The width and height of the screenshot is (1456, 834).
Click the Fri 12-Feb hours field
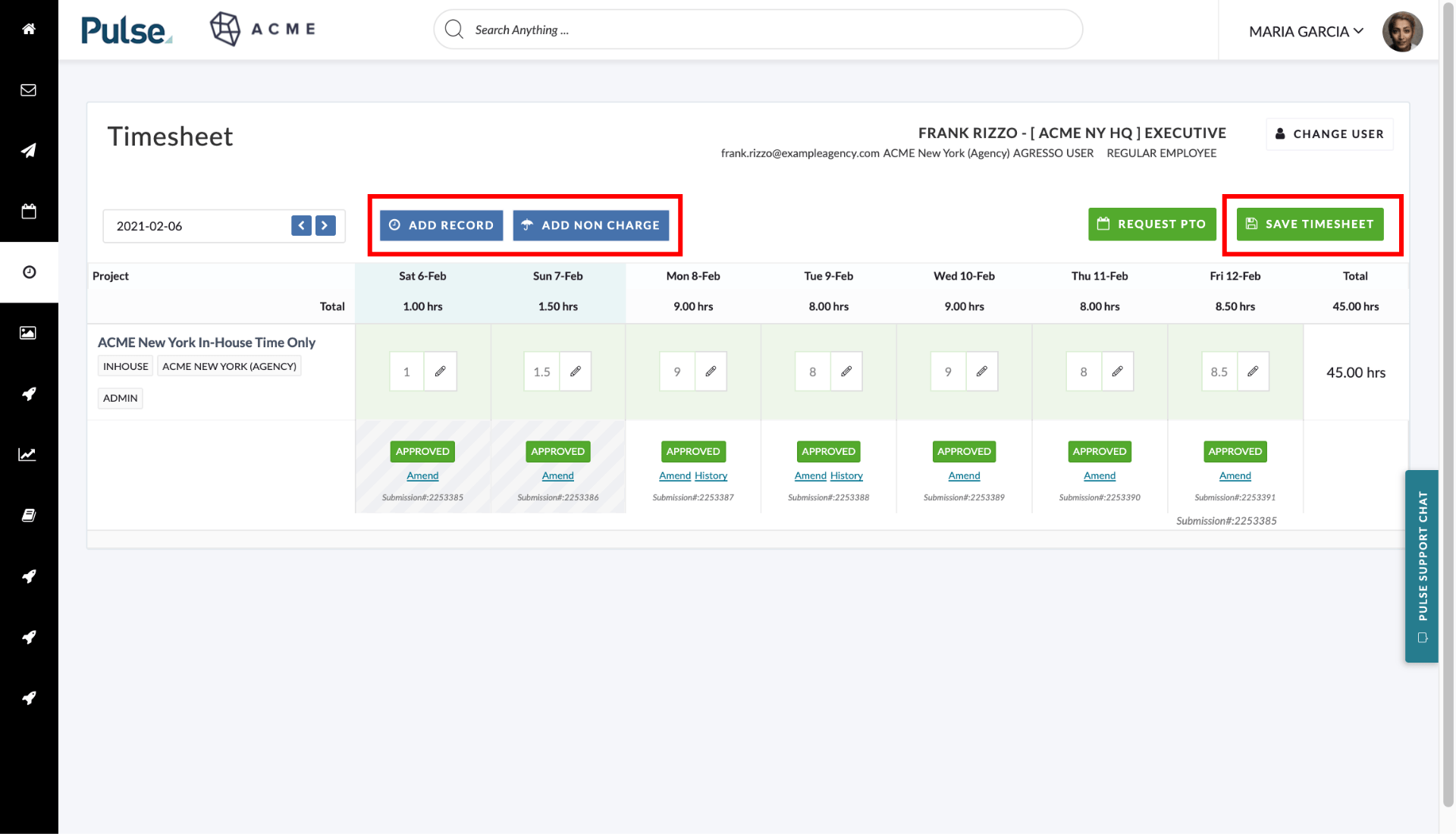tap(1219, 372)
